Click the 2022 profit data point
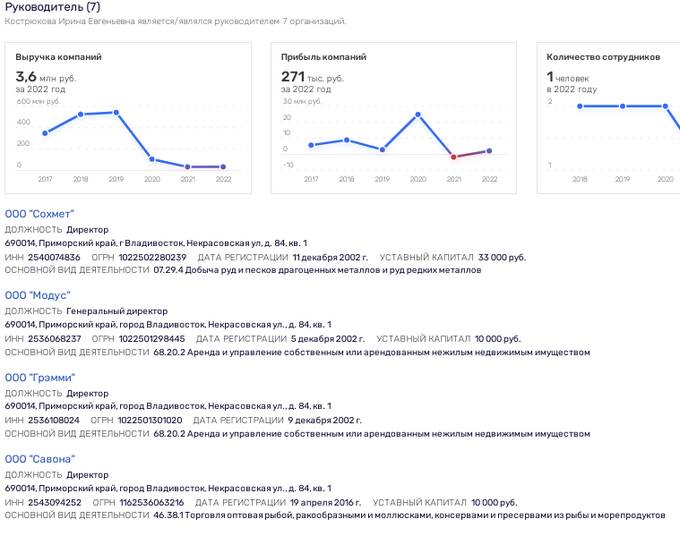 point(489,151)
